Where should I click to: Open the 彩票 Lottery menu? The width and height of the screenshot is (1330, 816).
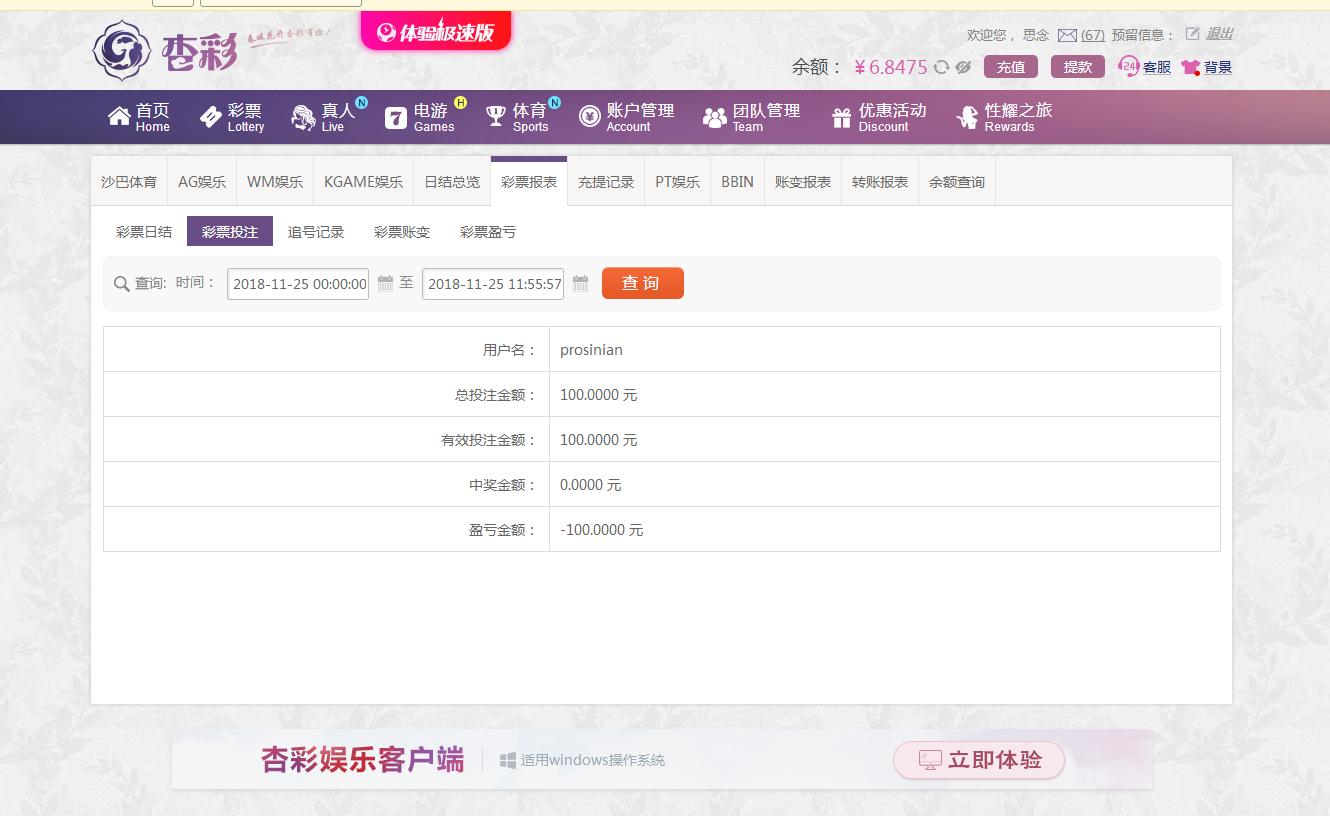click(232, 117)
